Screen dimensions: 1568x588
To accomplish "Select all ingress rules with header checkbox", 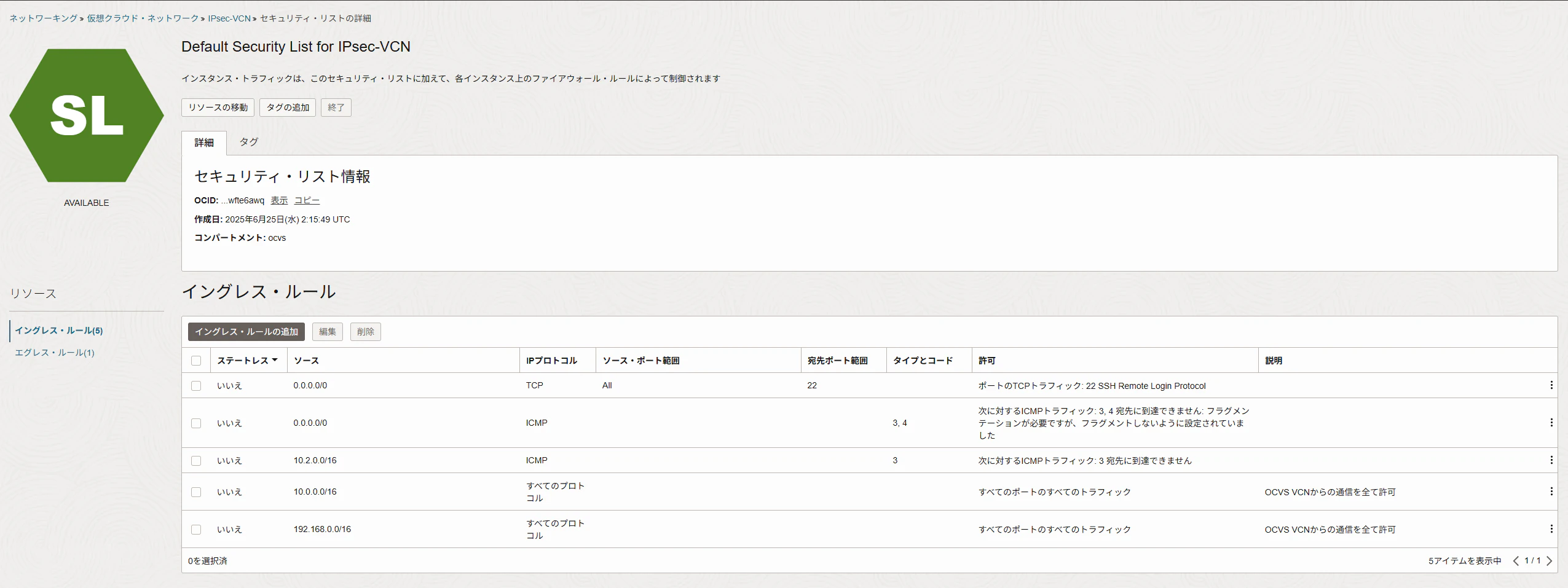I will point(196,361).
